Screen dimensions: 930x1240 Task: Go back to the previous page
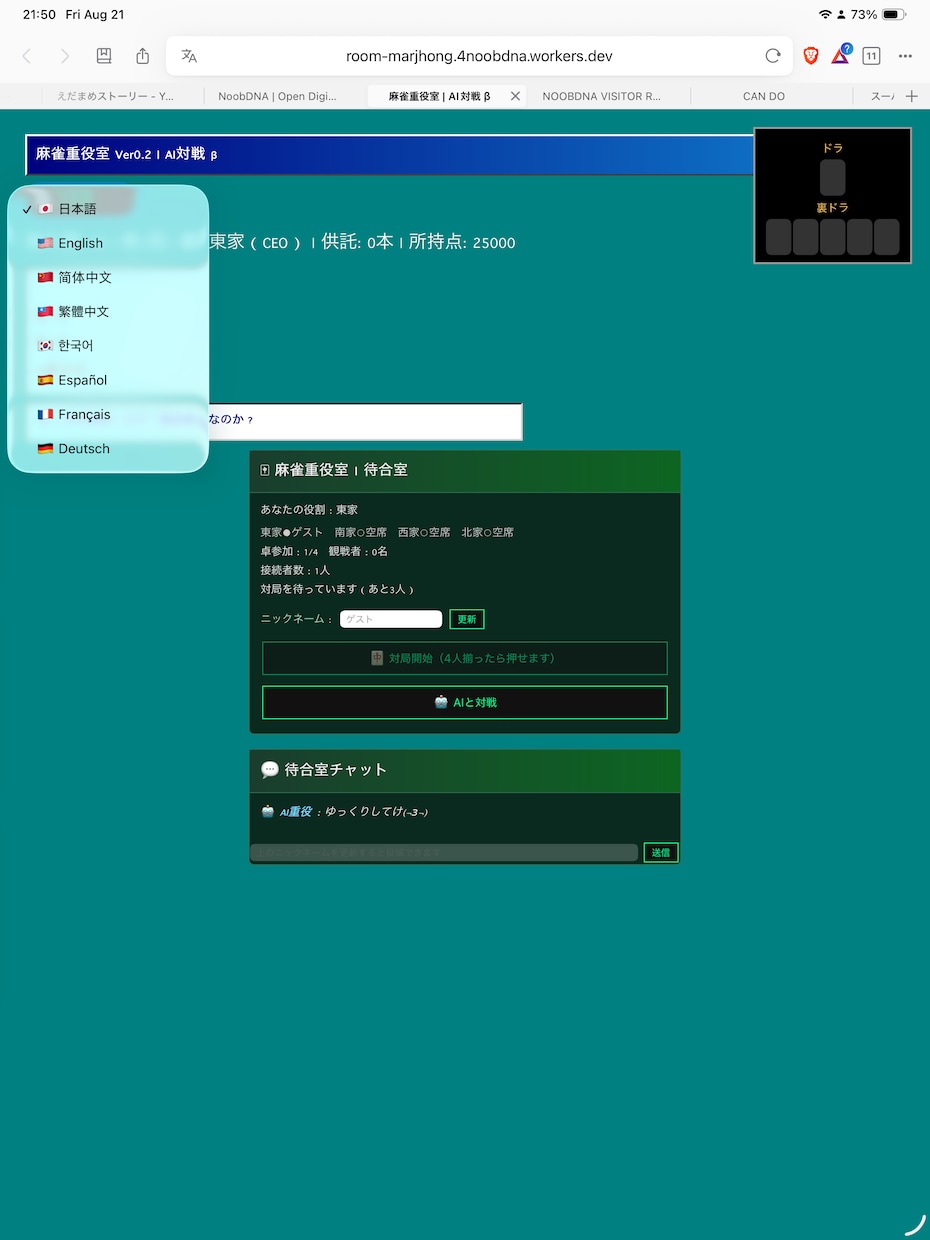coord(27,56)
